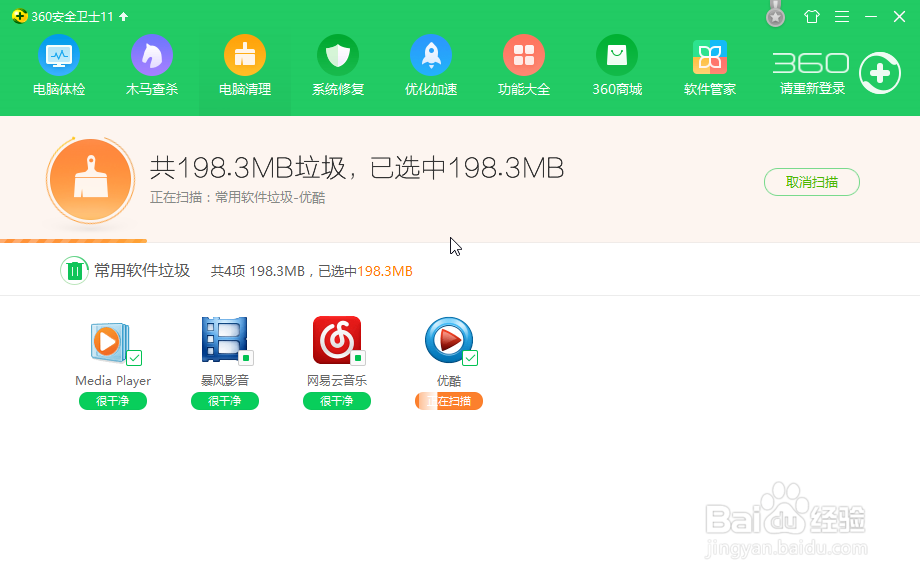Image resolution: width=920 pixels, height=580 pixels.
Task: Open the skin theme selector
Action: (x=811, y=16)
